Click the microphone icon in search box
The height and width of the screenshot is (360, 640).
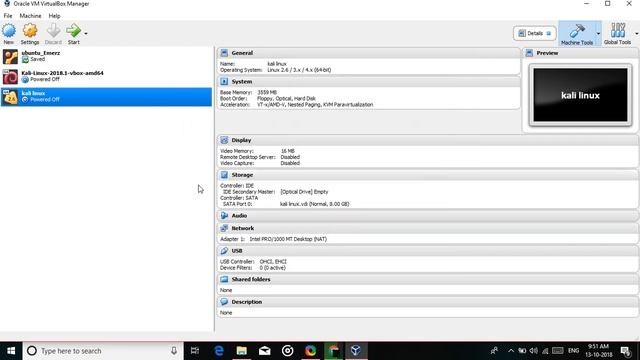click(174, 351)
